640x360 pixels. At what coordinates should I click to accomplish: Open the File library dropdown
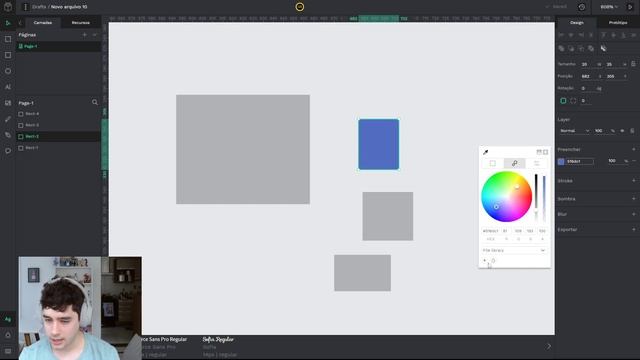coord(514,250)
